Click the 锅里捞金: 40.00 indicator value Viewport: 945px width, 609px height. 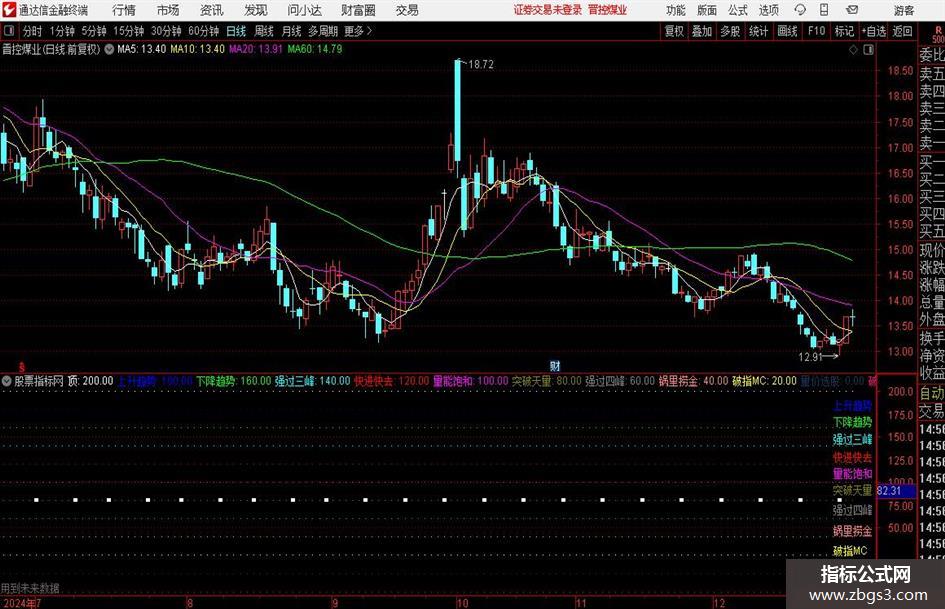(x=693, y=381)
